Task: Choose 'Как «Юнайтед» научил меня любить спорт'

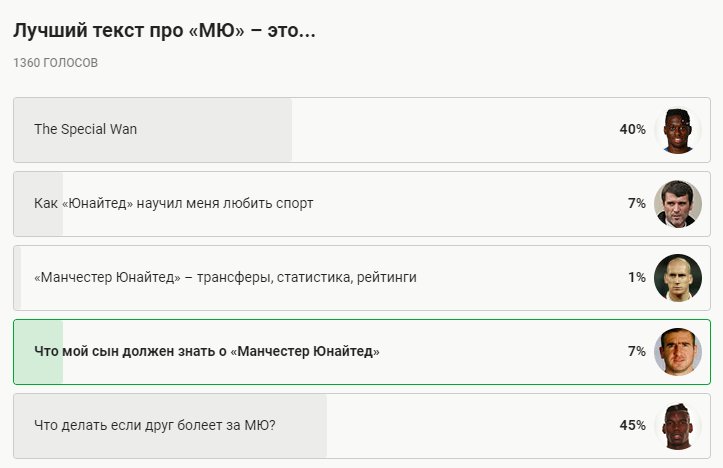Action: click(174, 204)
